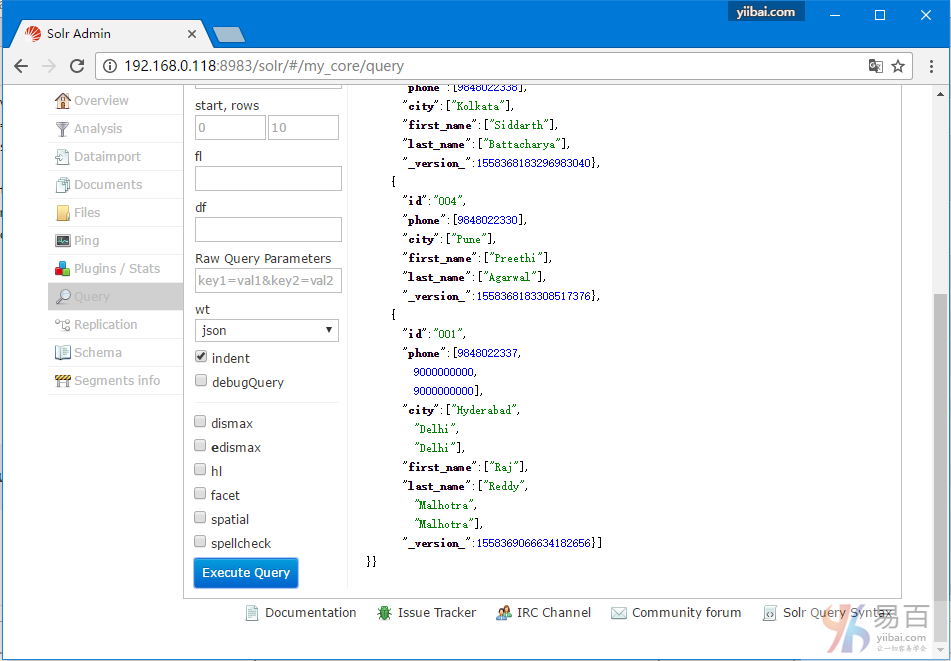Viewport: 951px width, 661px height.
Task: Click the "Hyderabad" city value
Action: click(x=485, y=410)
